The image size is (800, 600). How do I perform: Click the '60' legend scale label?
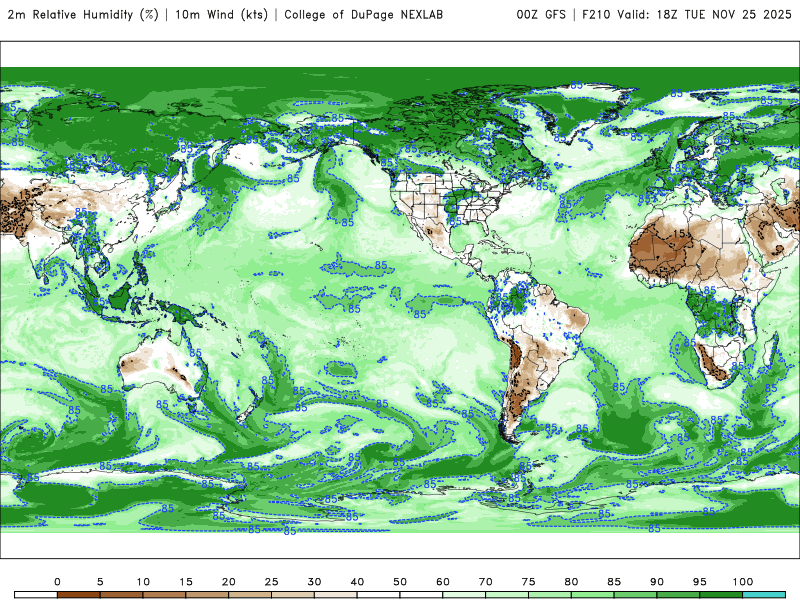tap(443, 582)
